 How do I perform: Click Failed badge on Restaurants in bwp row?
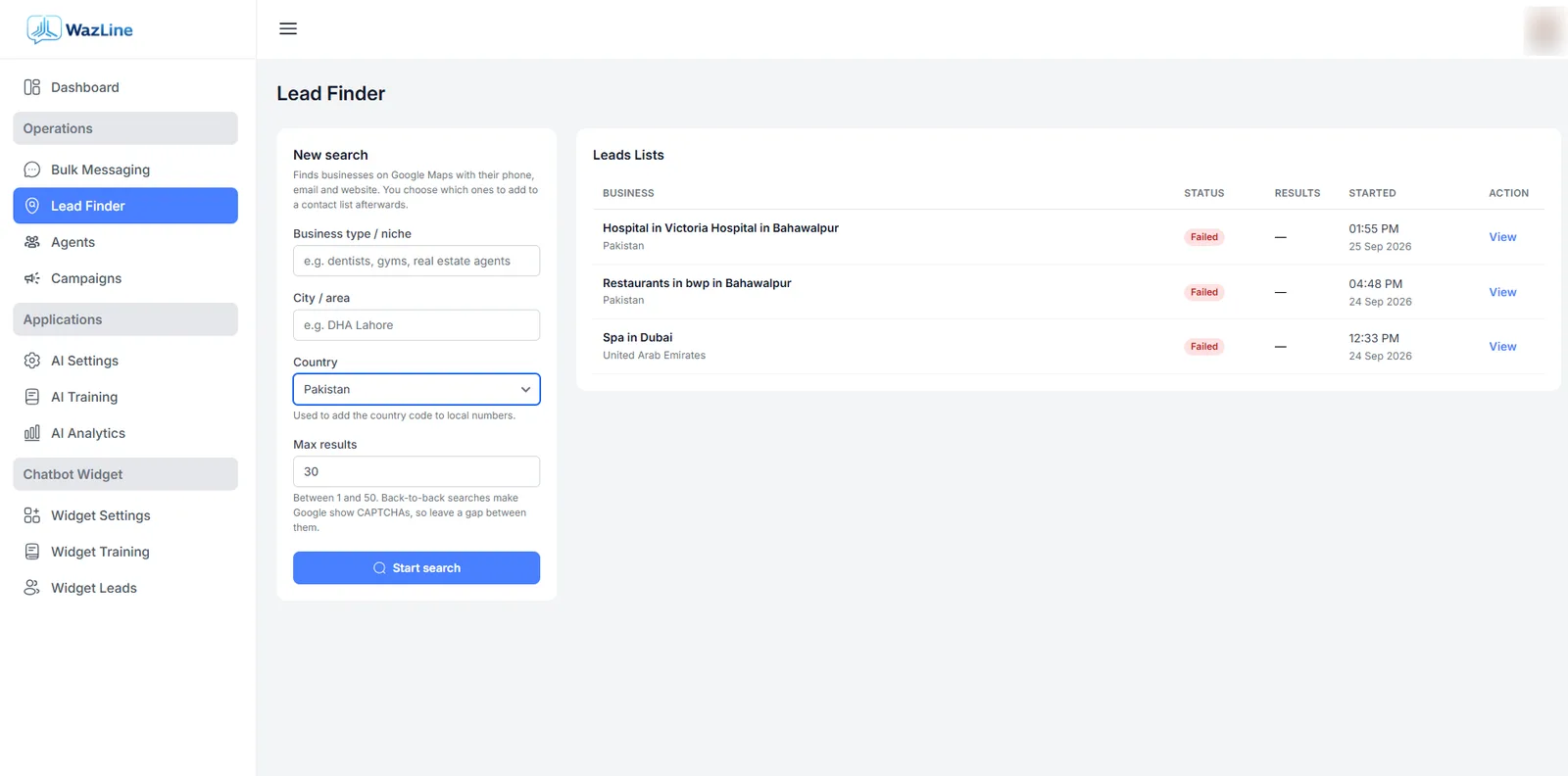[1204, 292]
